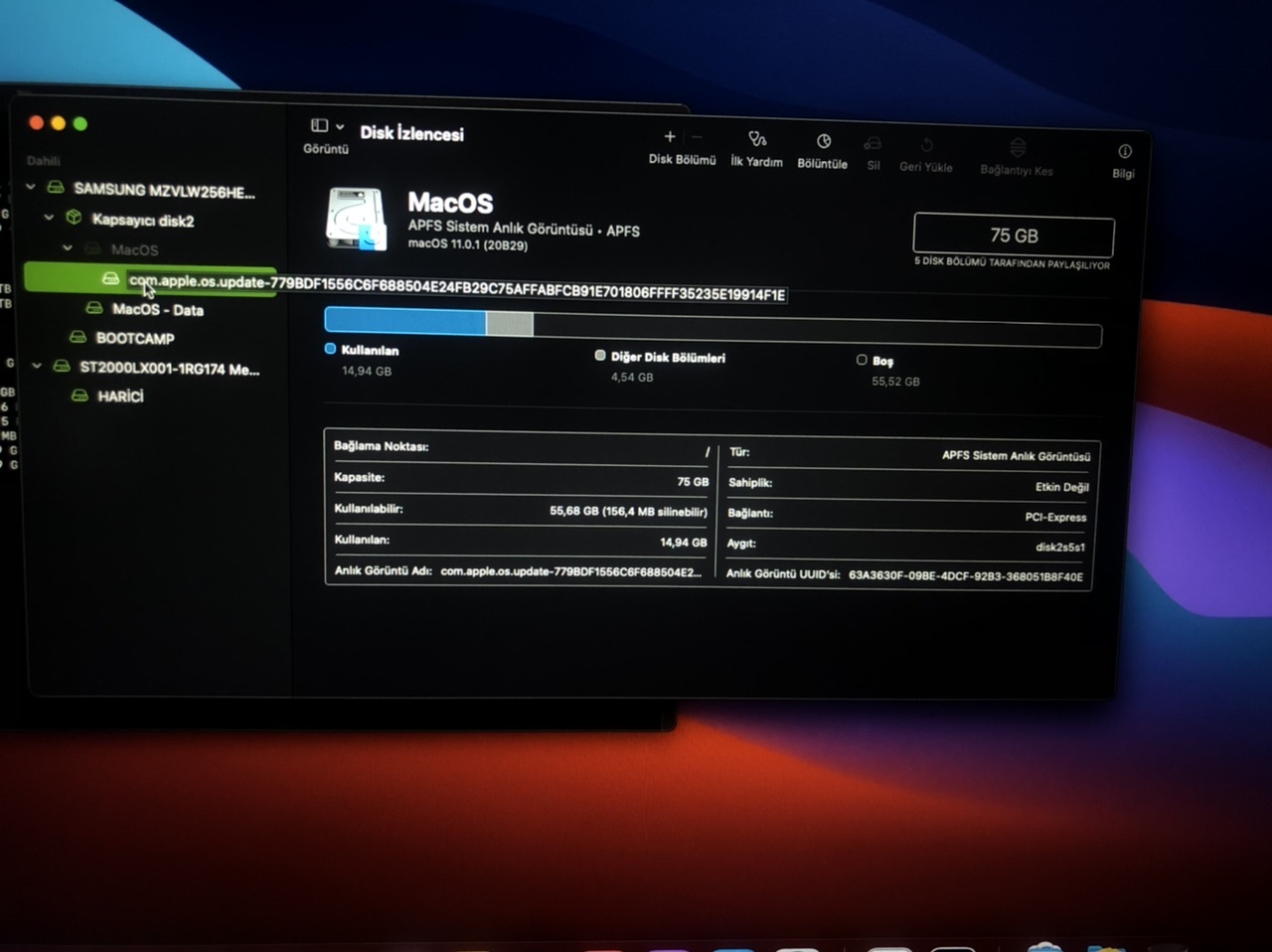Click the Bilgi info icon
This screenshot has width=1272, height=952.
point(1124,152)
